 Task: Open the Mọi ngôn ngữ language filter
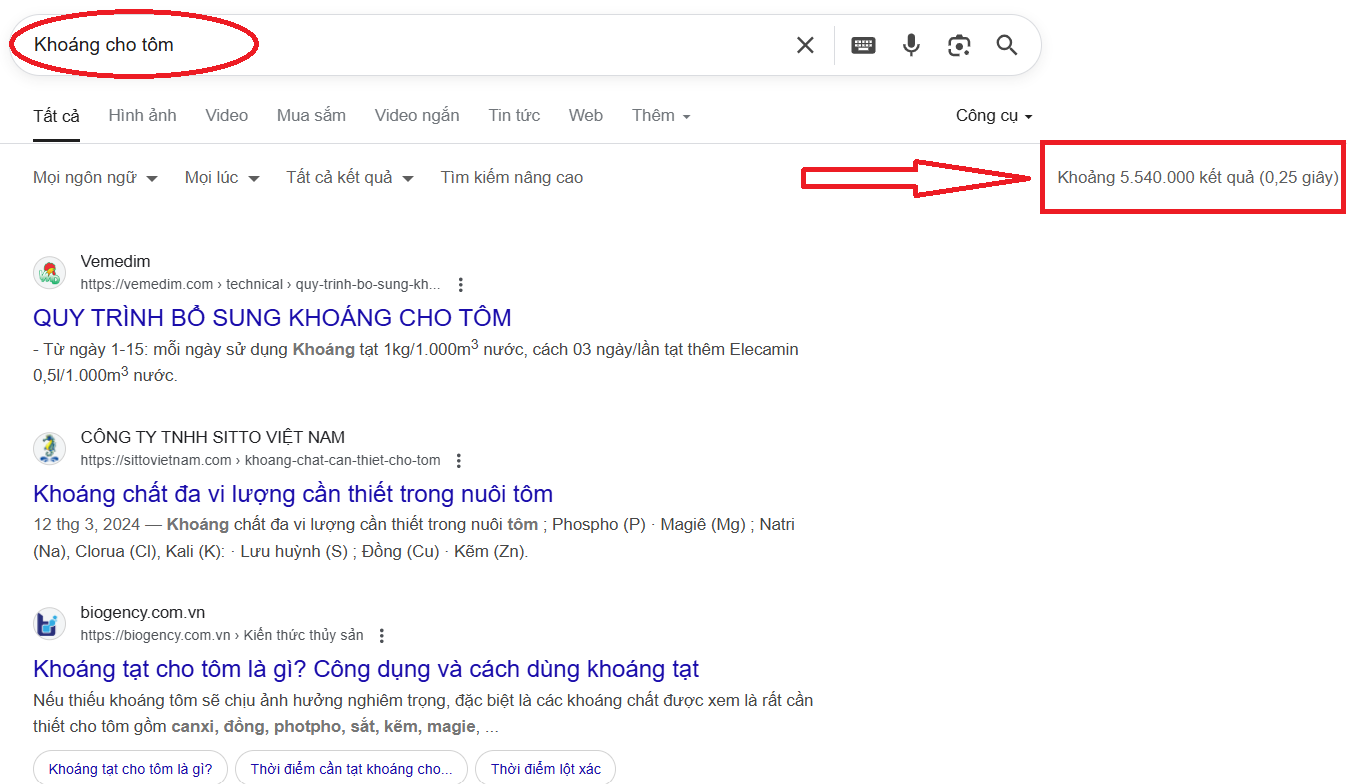pyautogui.click(x=95, y=178)
